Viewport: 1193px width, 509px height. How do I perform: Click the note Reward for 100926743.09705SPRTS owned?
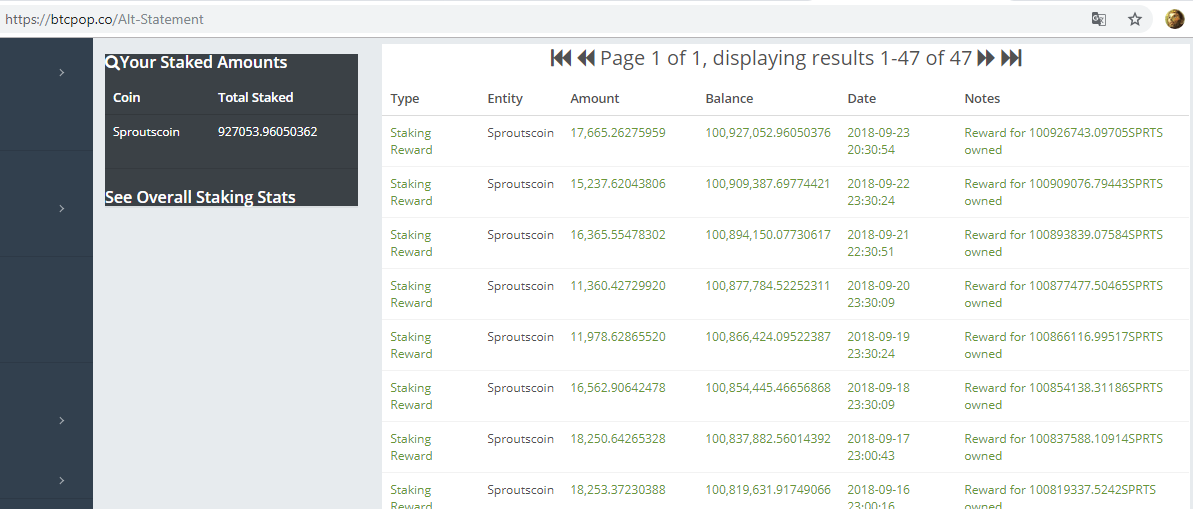(x=1064, y=141)
